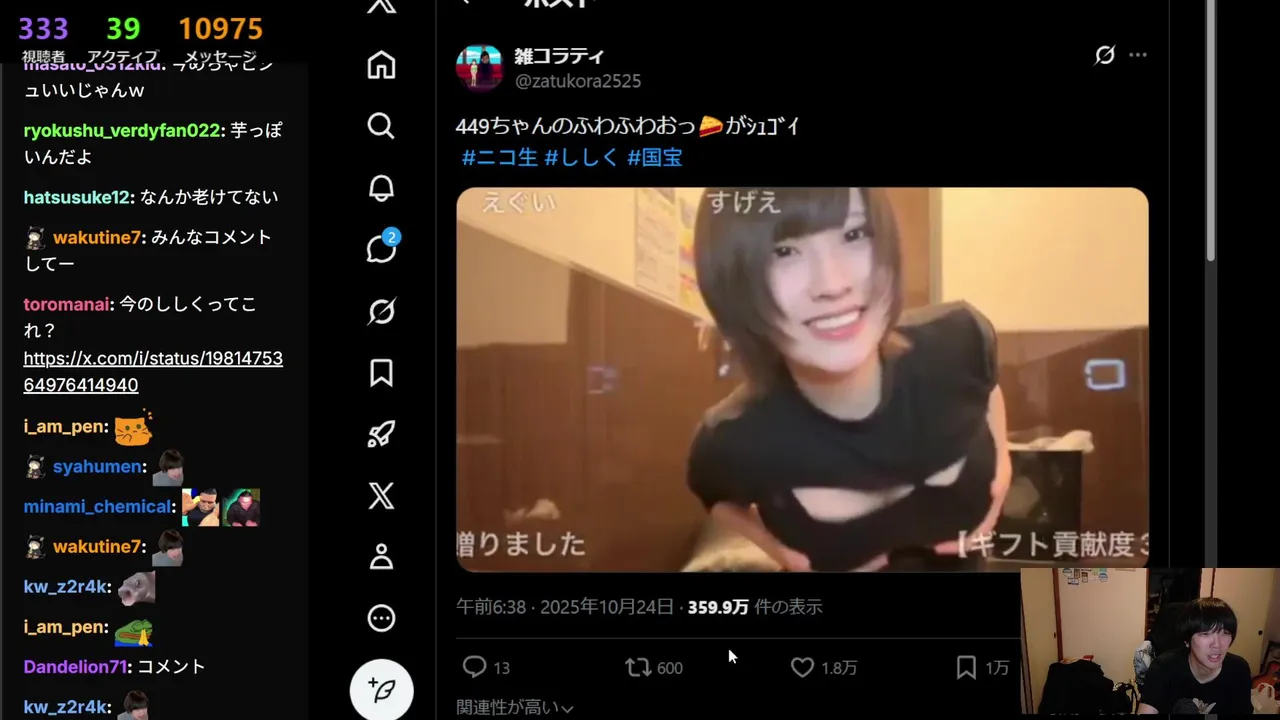The image size is (1280, 720).
Task: Open the Notifications bell icon
Action: click(381, 188)
